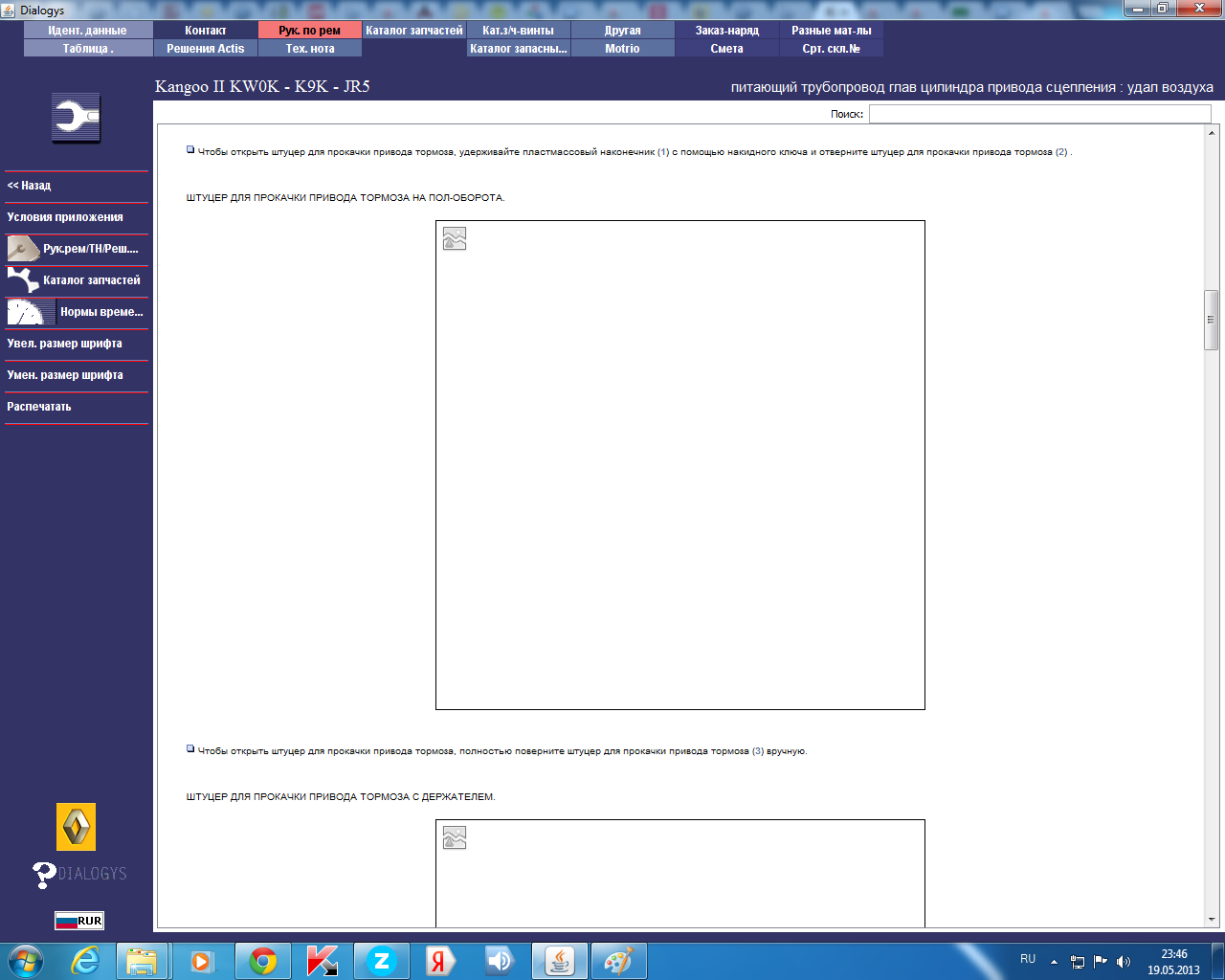Click broken image placeholder in first diagram
This screenshot has height=980, width=1225.
click(455, 238)
